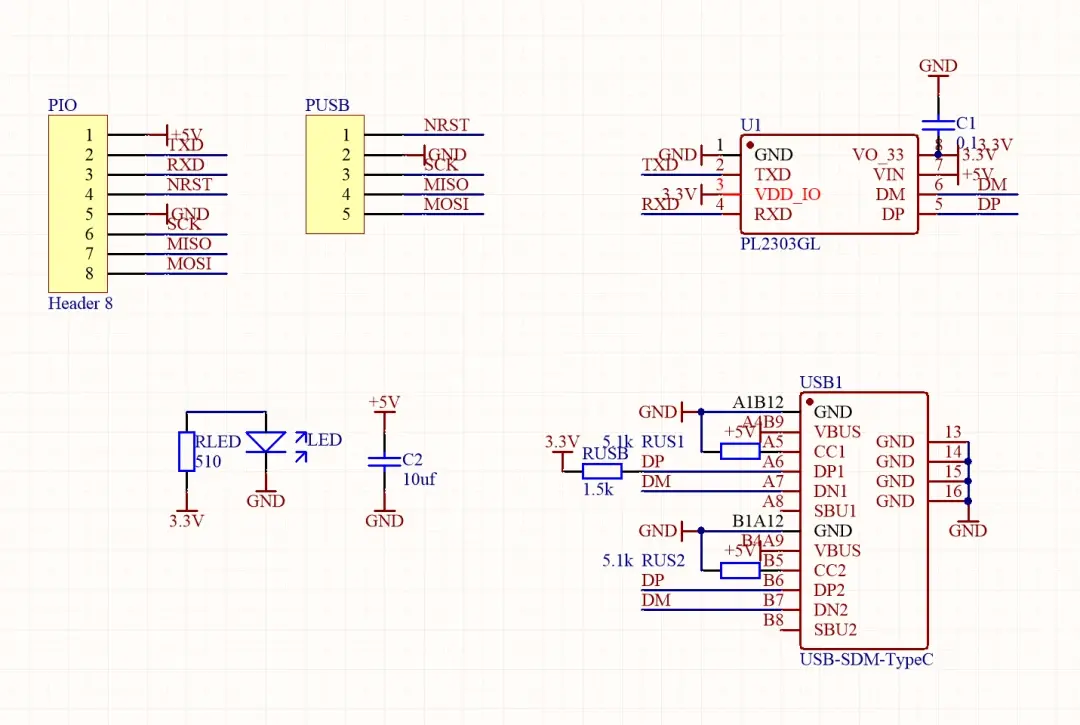Click the RUSB 1.5k resistor

pyautogui.click(x=602, y=472)
